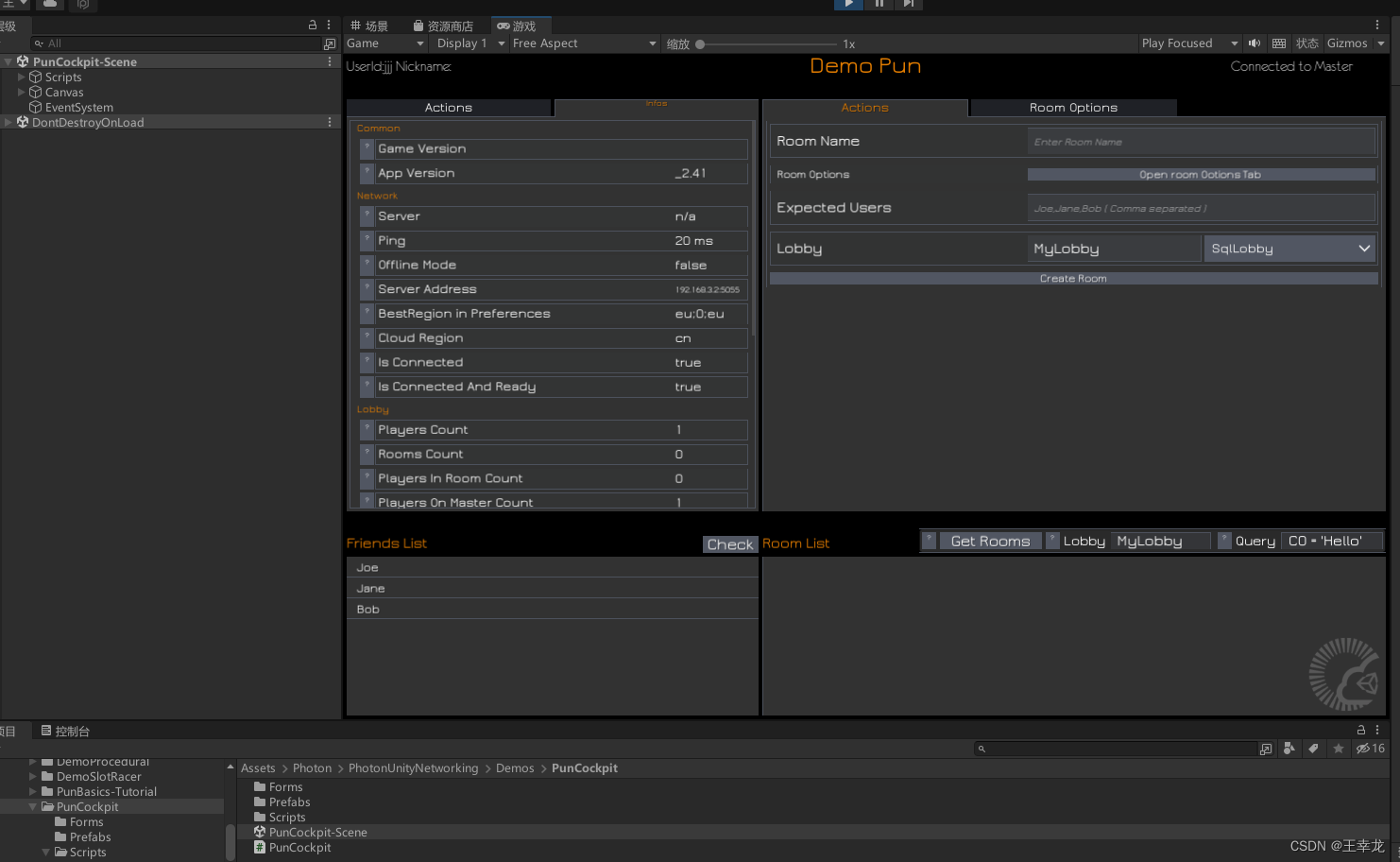Select the 游戏 (Game) tab
Viewport: 1400px width, 862px height.
click(518, 26)
